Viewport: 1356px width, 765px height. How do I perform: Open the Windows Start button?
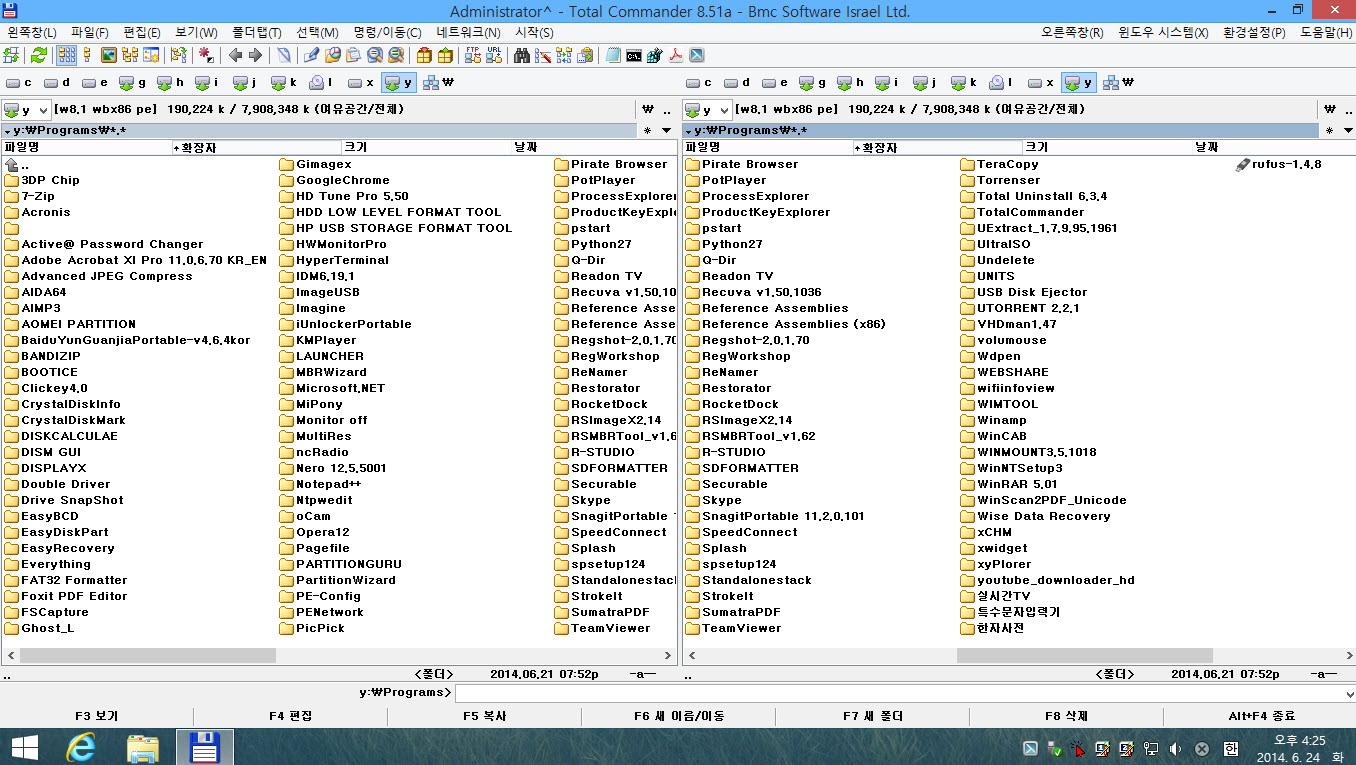pos(25,748)
